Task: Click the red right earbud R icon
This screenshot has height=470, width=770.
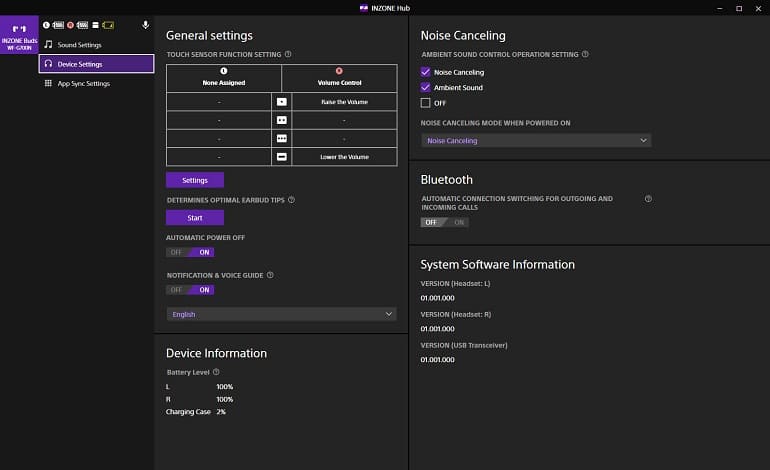Action: click(x=71, y=25)
